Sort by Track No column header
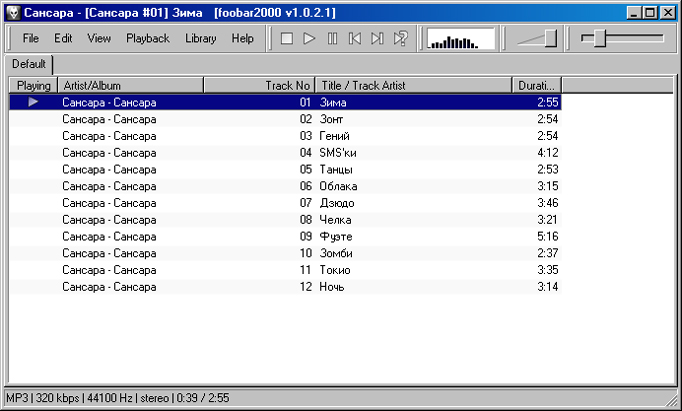The image size is (682, 411). 259,86
